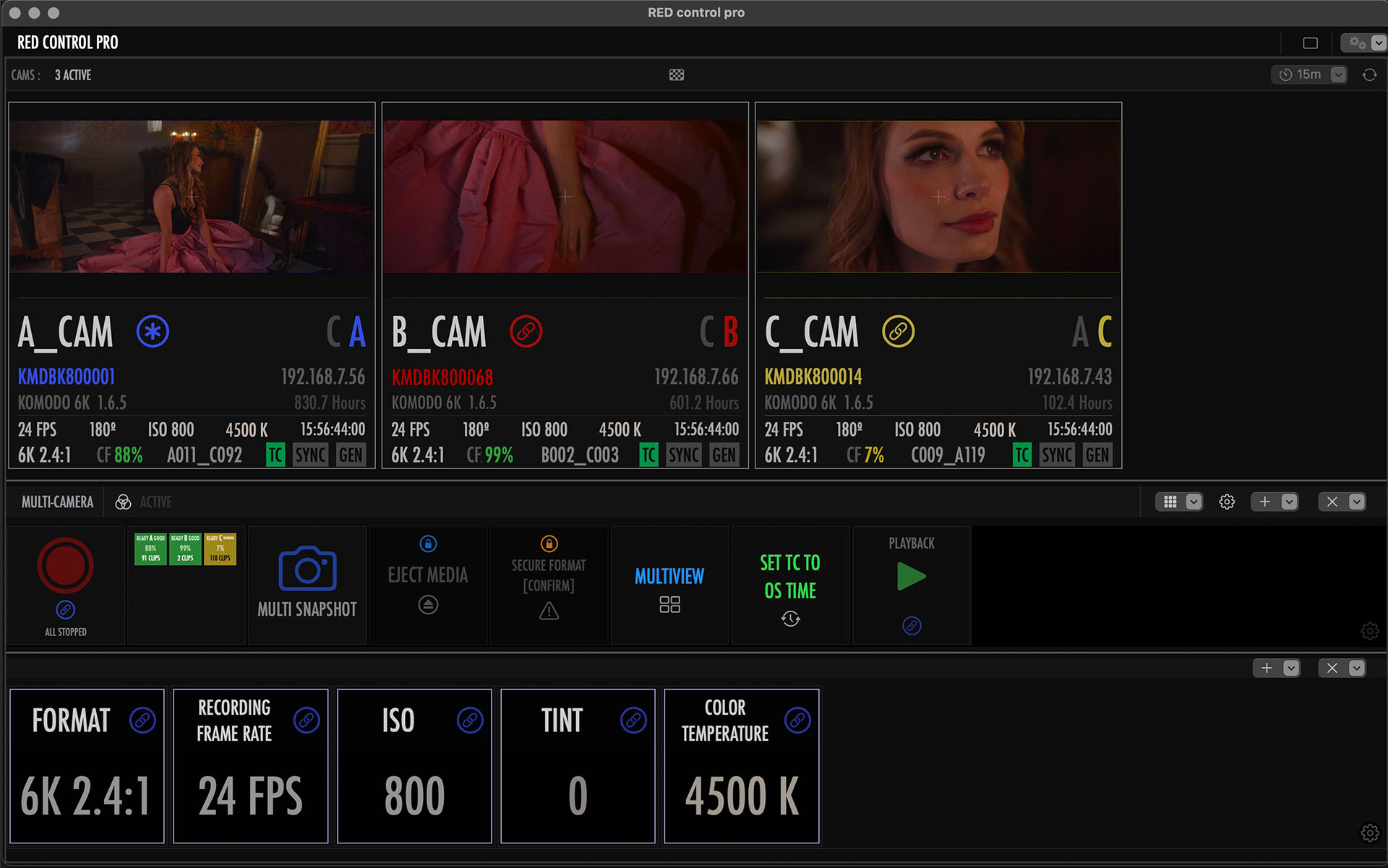This screenshot has width=1388, height=868.
Task: Toggle the link on the ISO tile
Action: coord(469,720)
